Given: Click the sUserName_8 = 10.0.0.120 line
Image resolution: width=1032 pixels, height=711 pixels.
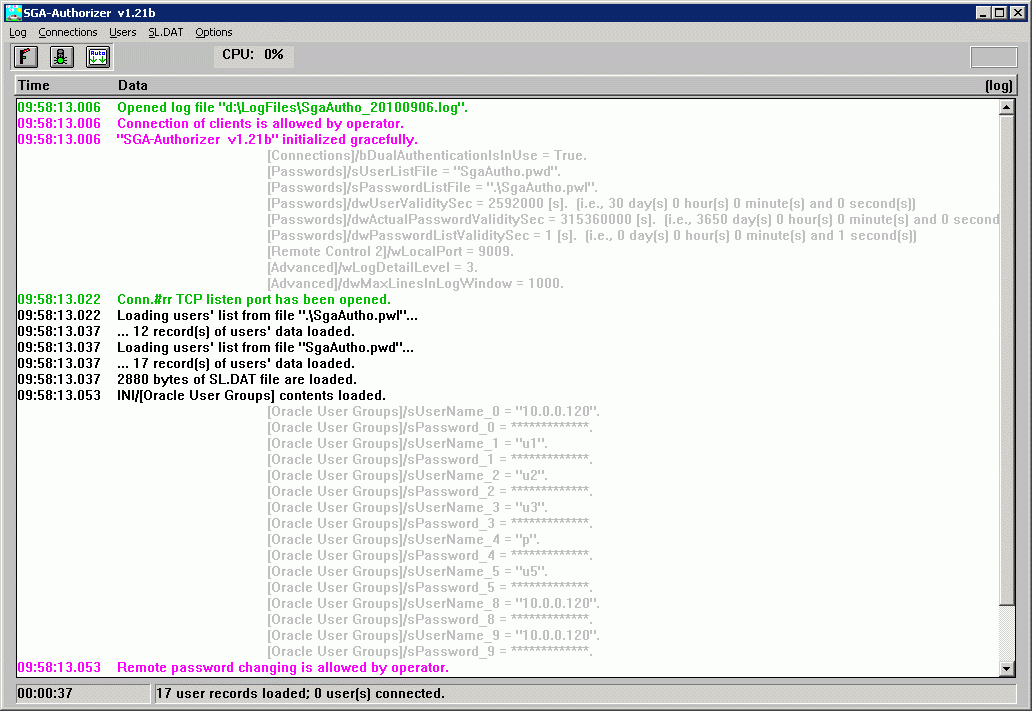Looking at the screenshot, I should 434,604.
